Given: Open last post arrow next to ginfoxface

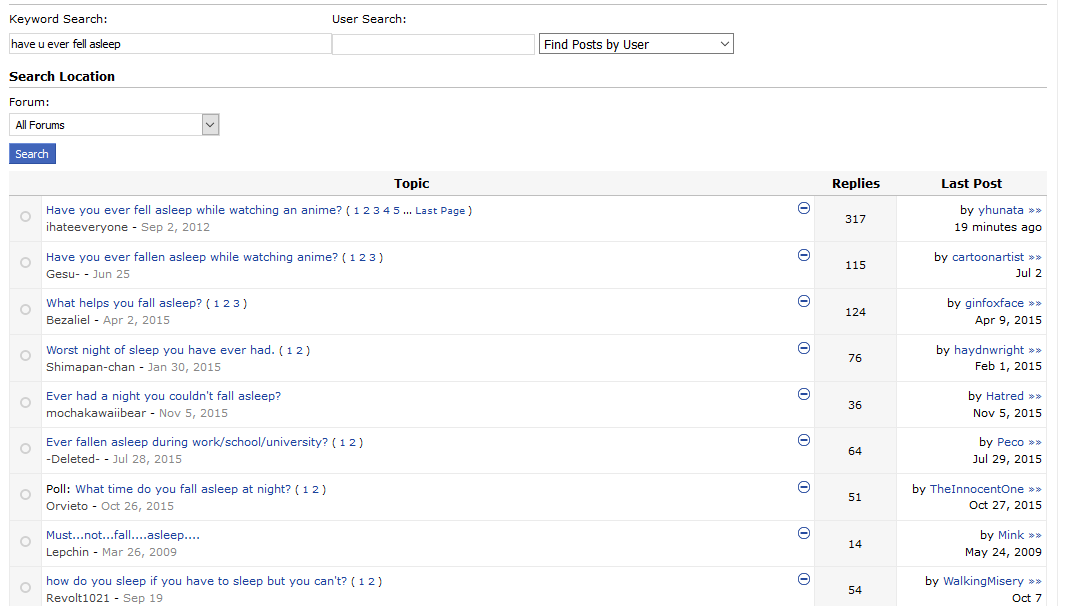Looking at the screenshot, I should pyautogui.click(x=1035, y=303).
